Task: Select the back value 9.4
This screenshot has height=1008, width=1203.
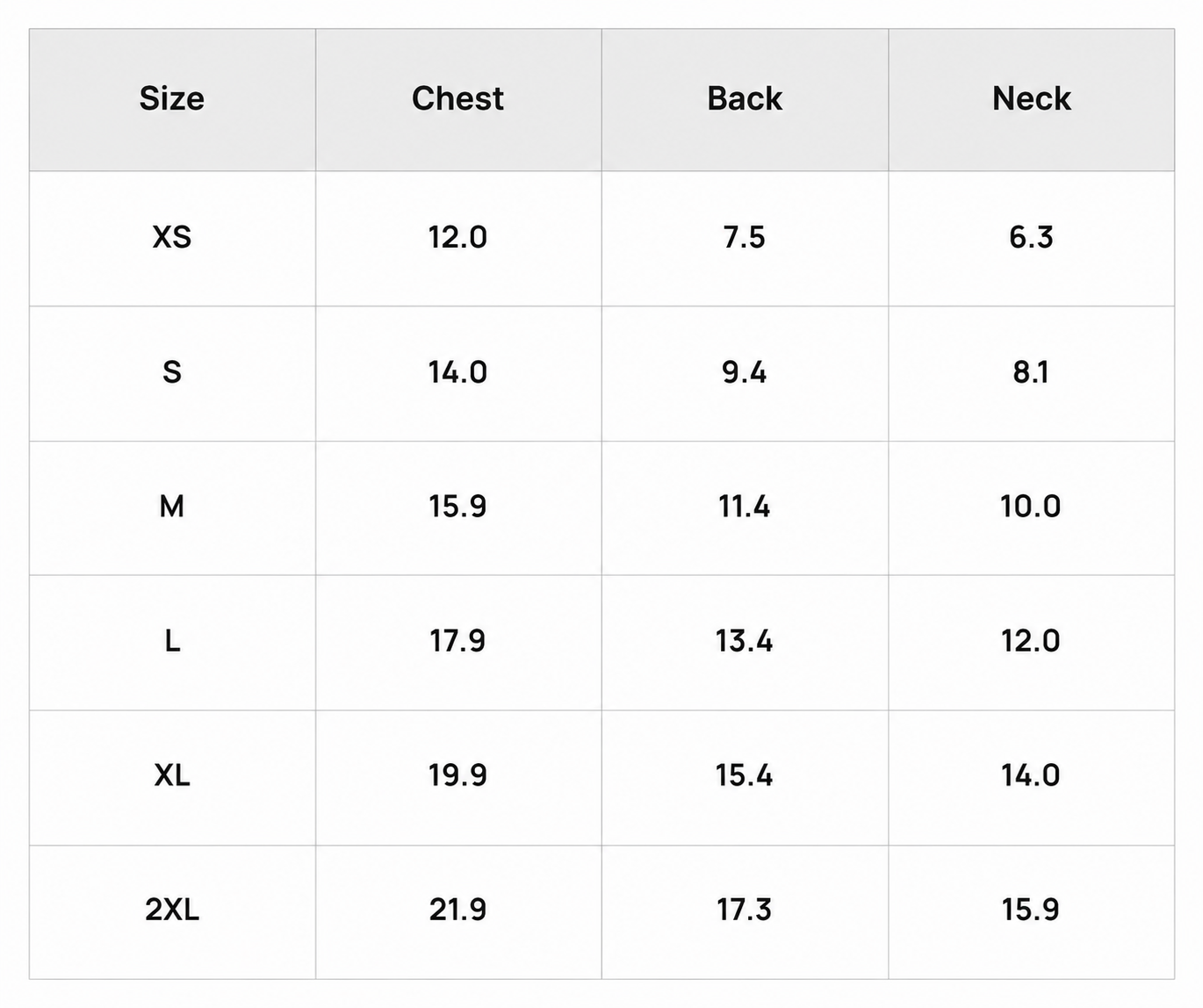Action: [745, 372]
